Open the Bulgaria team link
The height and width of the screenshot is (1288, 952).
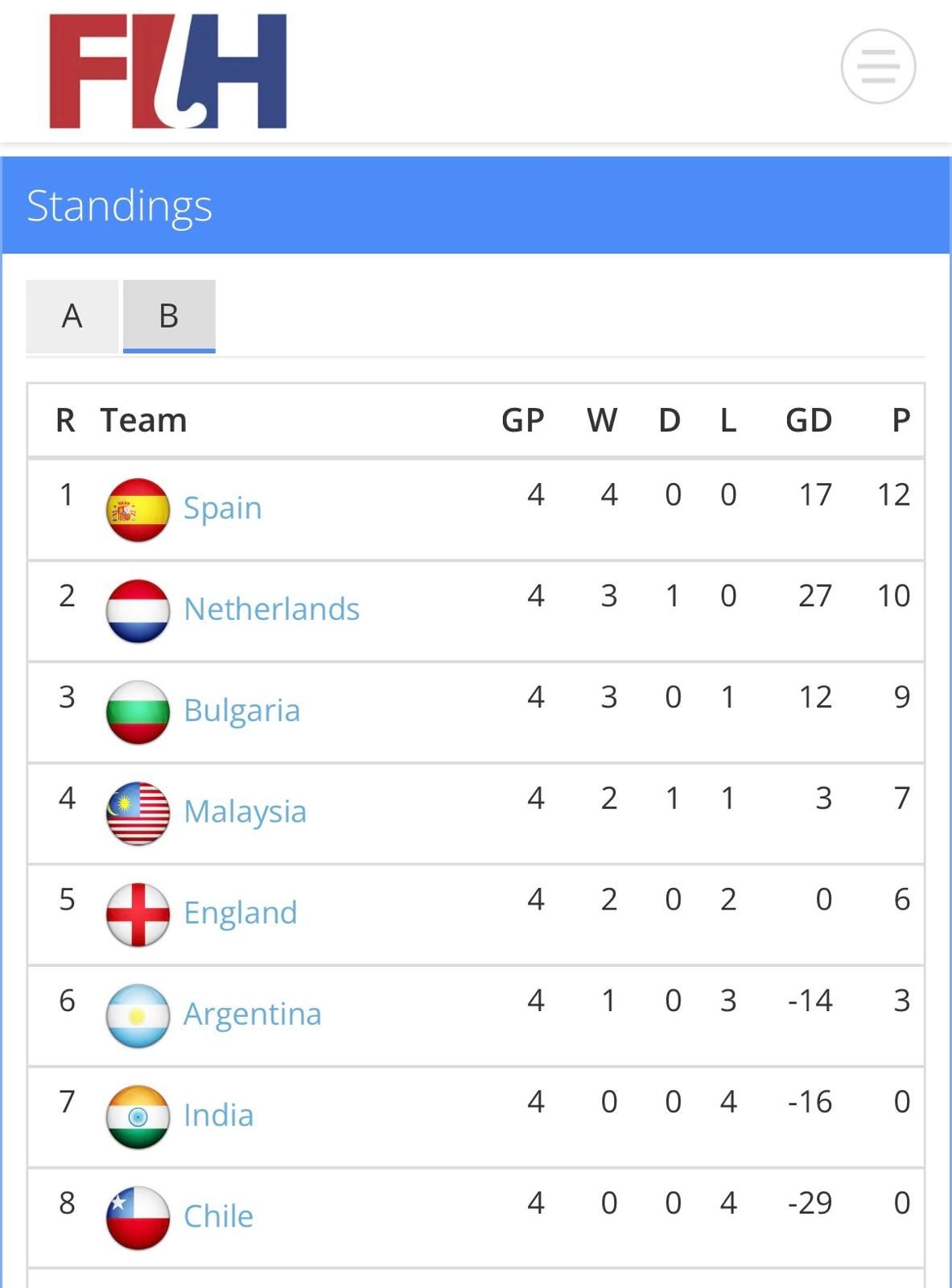coord(242,711)
